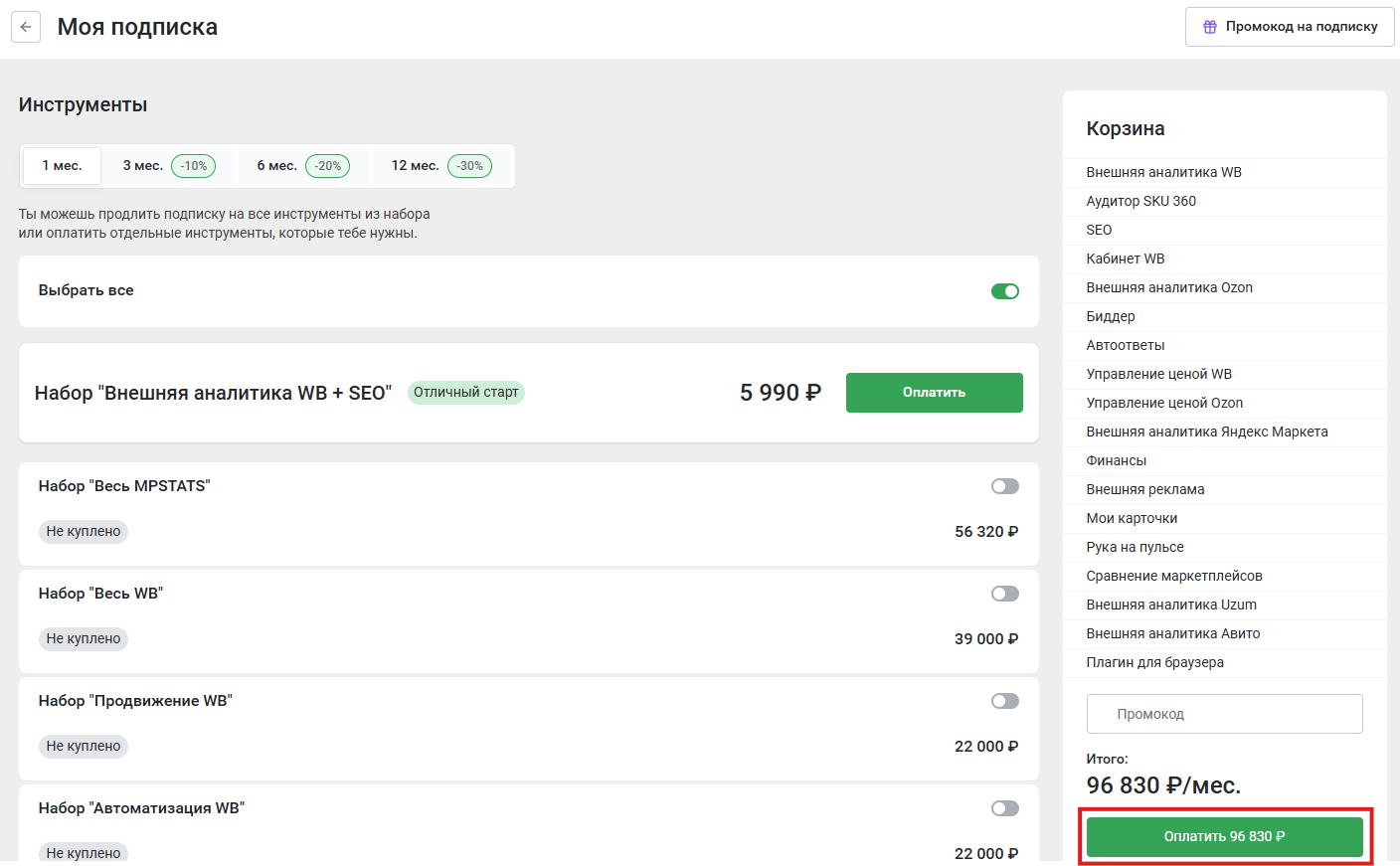Click Оплатить for the 5 990 ₽ set

935,393
